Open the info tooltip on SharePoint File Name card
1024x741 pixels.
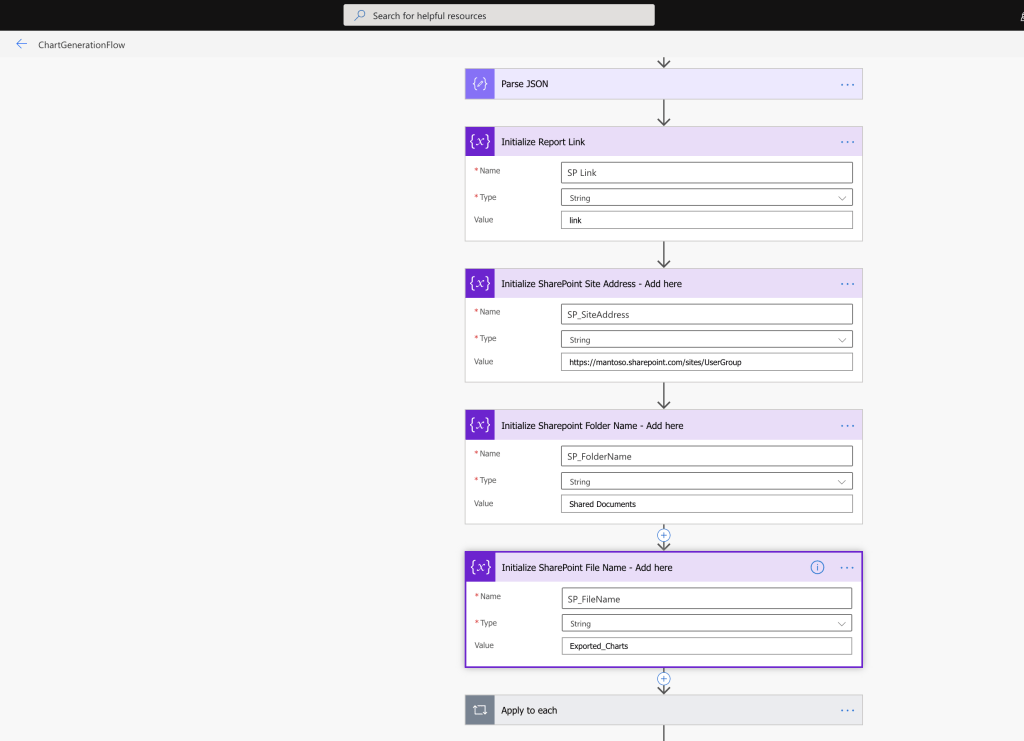[817, 567]
